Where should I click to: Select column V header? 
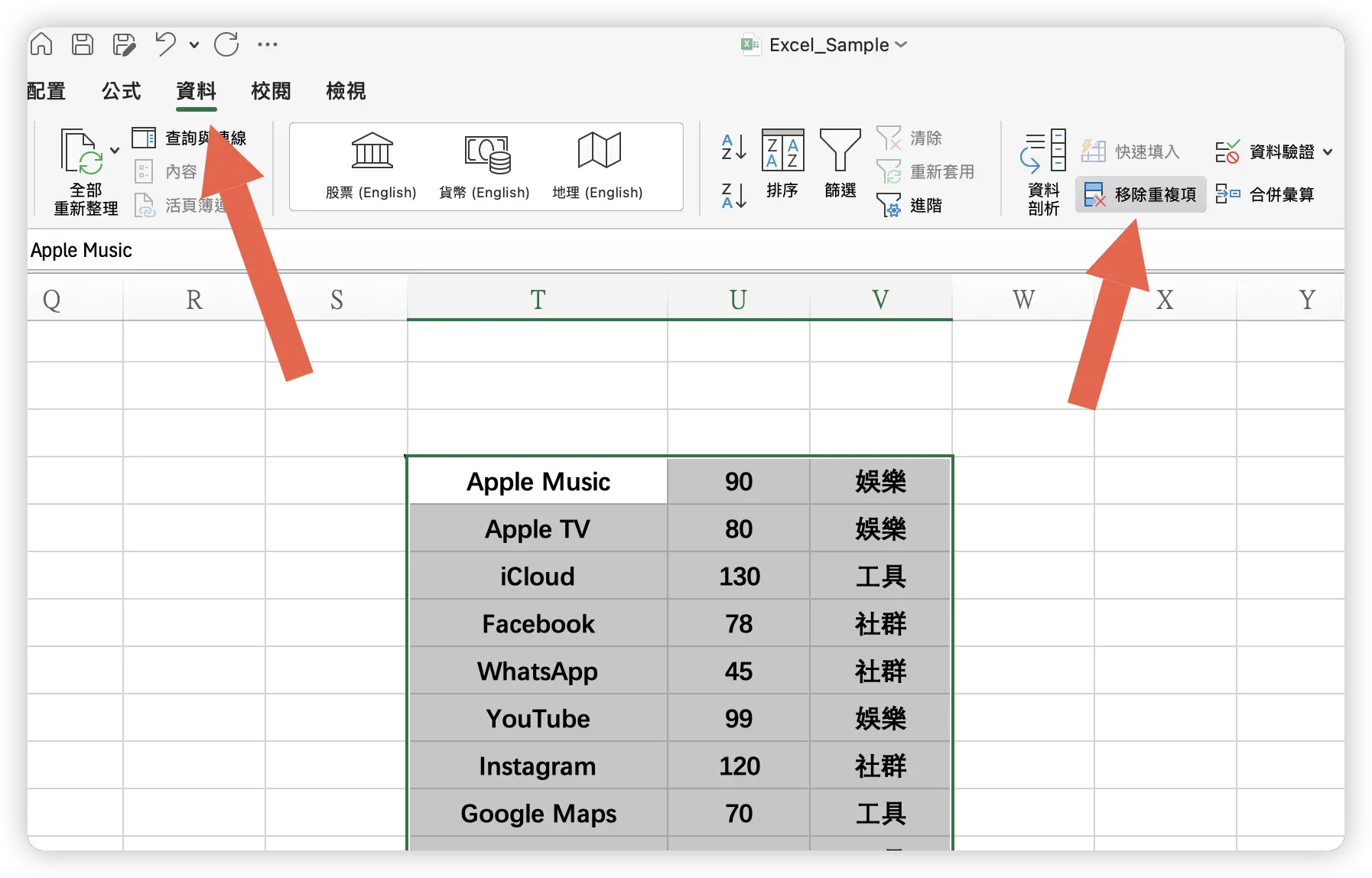[880, 299]
